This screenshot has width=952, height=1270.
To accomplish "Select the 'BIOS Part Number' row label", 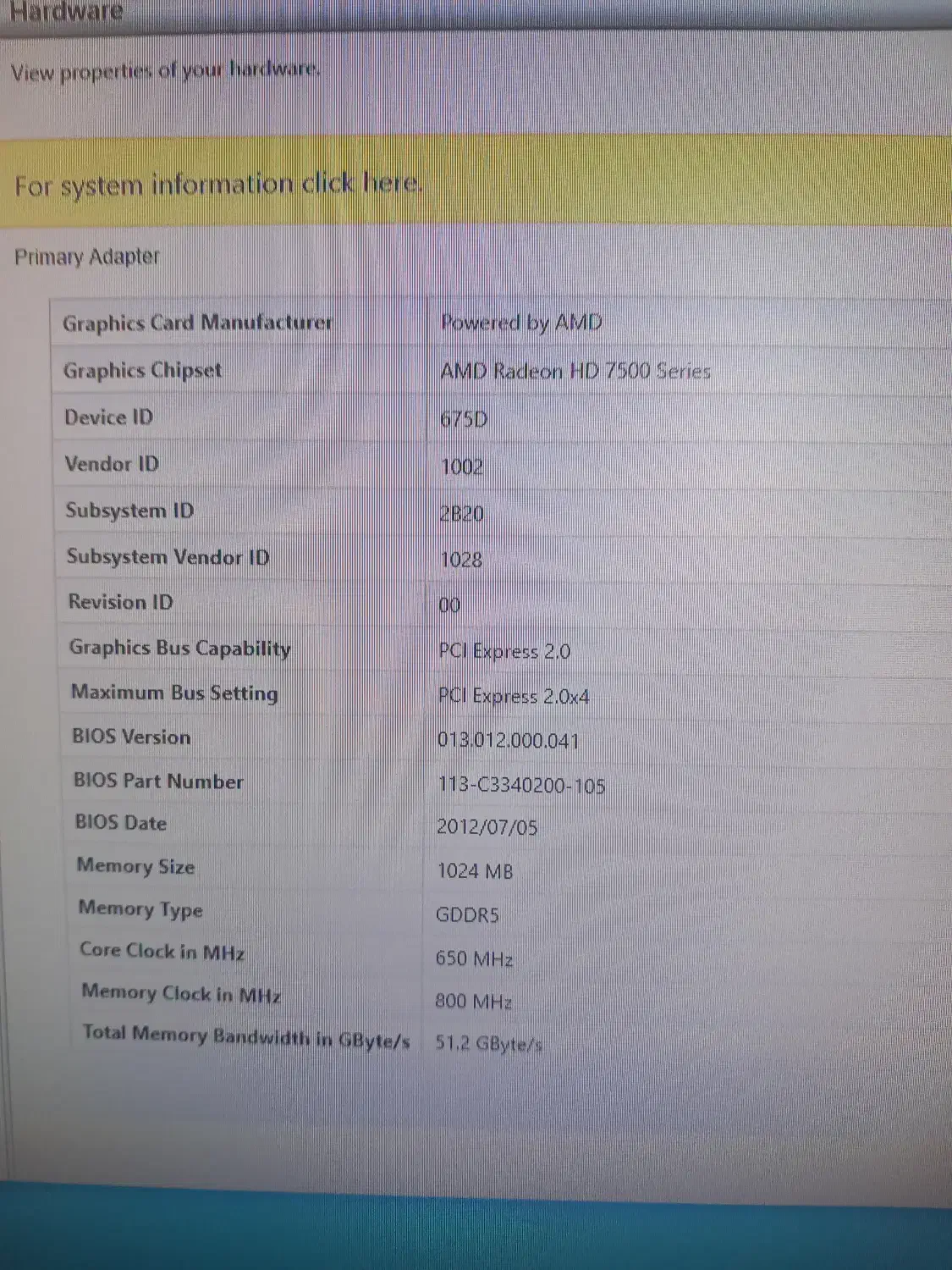I will tap(158, 781).
